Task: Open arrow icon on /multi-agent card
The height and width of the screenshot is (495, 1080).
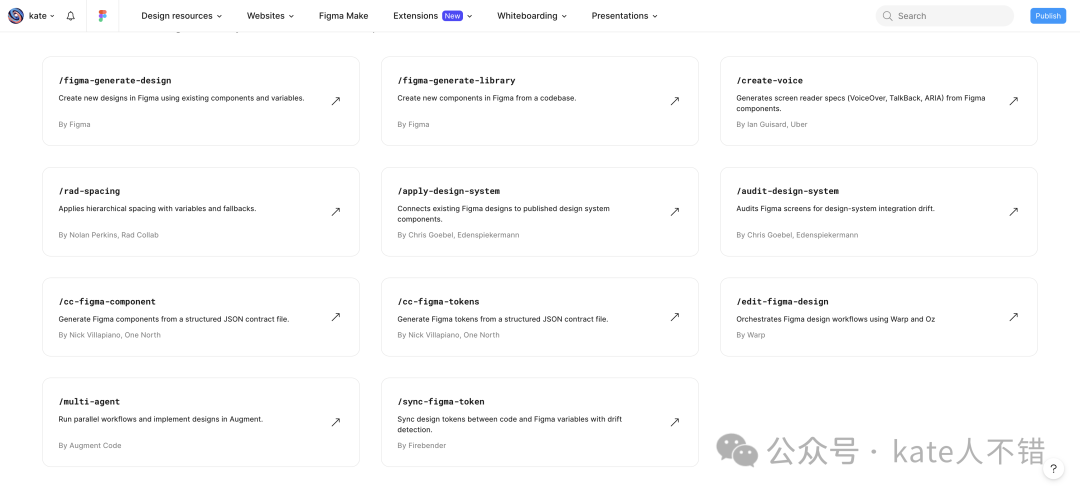Action: pos(336,422)
